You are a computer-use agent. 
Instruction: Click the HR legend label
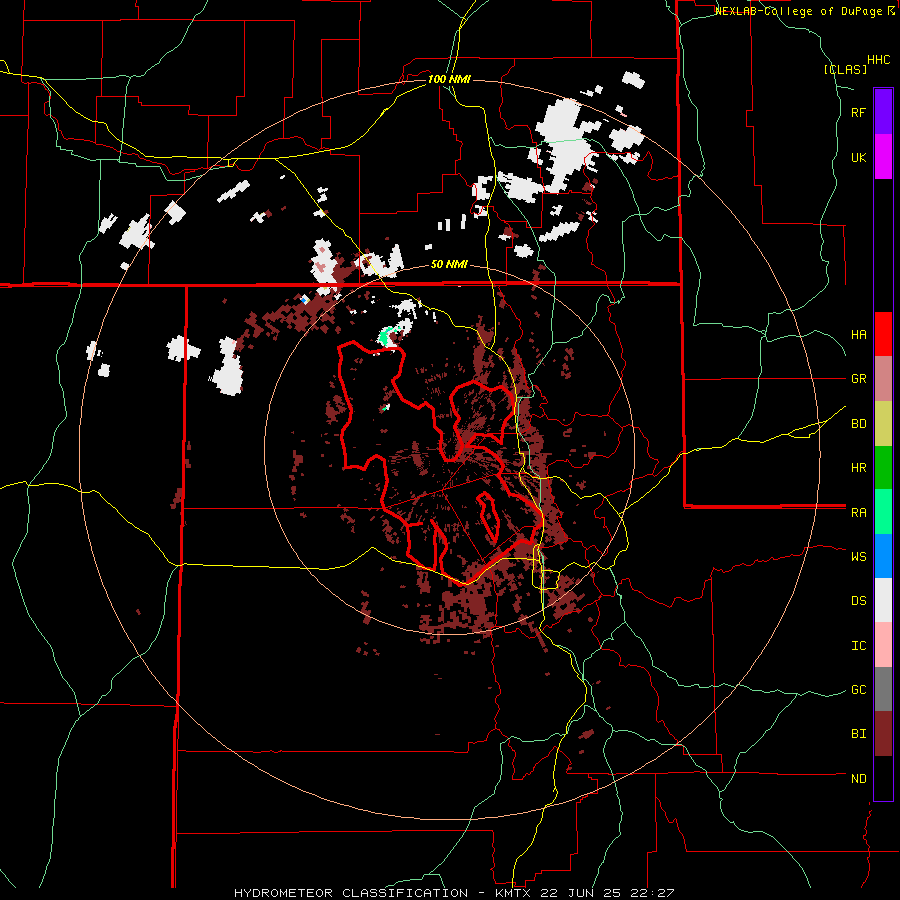[x=858, y=468]
